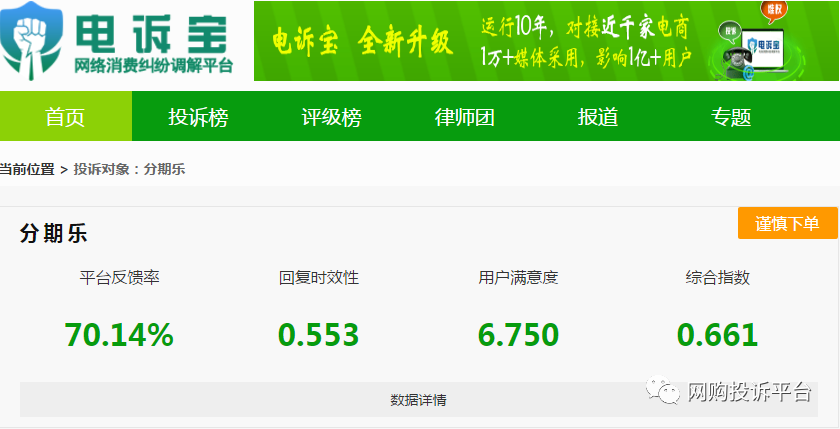Click the orange 谨慎下单 button
Image resolution: width=840 pixels, height=429 pixels.
[788, 223]
